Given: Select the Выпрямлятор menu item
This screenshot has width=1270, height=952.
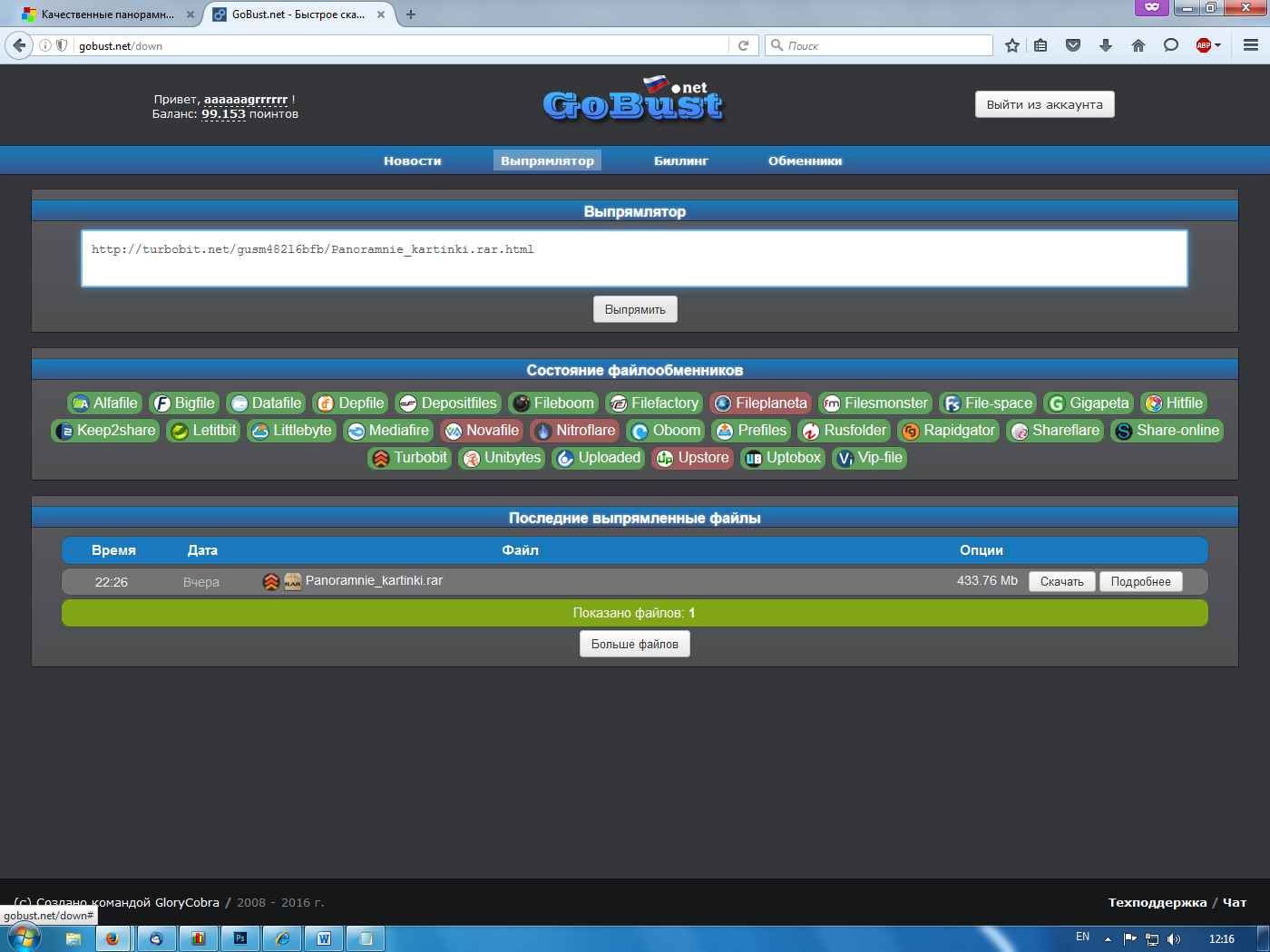Looking at the screenshot, I should pos(547,160).
